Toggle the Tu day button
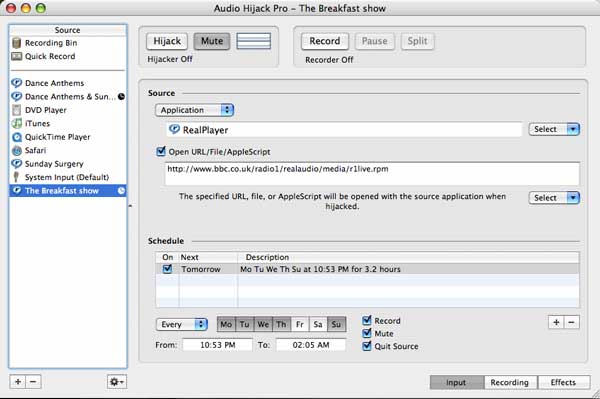 pos(245,324)
